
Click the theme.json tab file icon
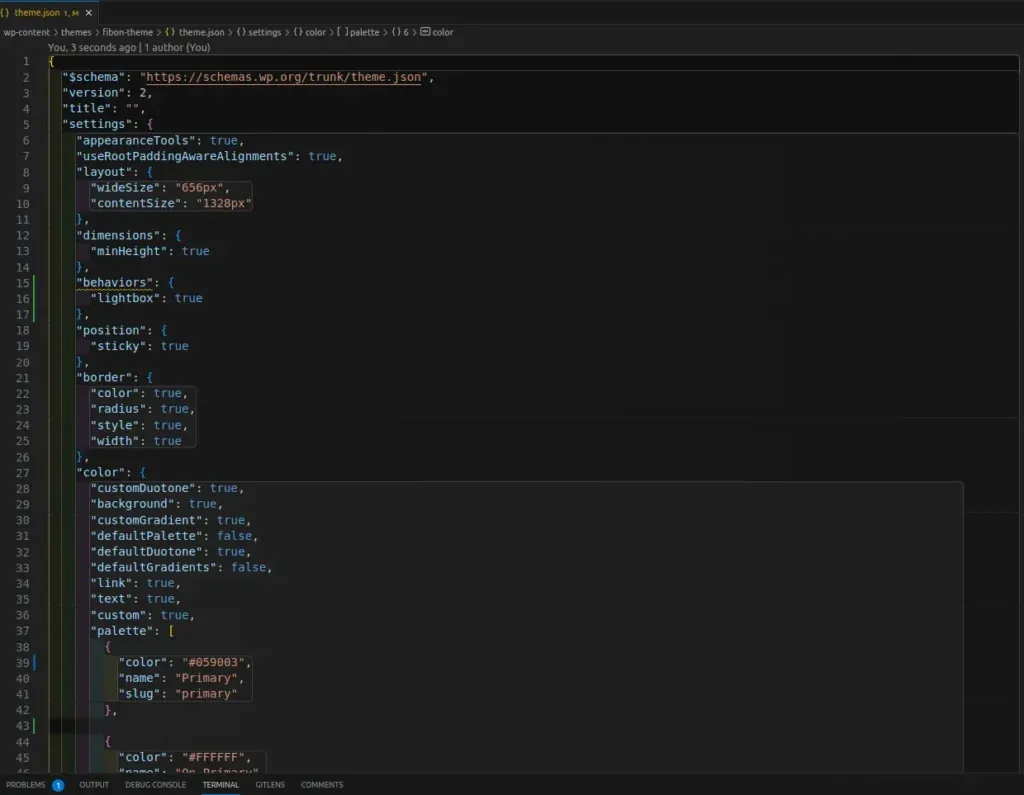pyautogui.click(x=5, y=12)
